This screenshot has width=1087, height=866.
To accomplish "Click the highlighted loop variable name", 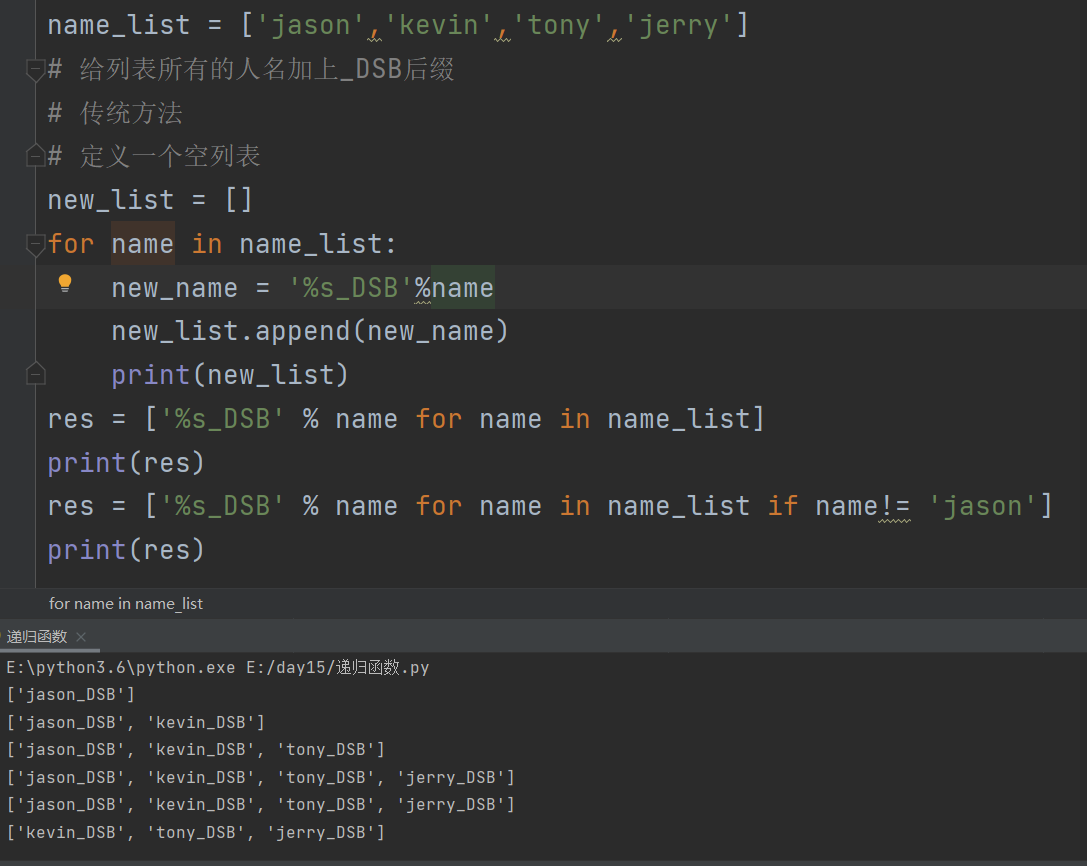I will tap(143, 244).
